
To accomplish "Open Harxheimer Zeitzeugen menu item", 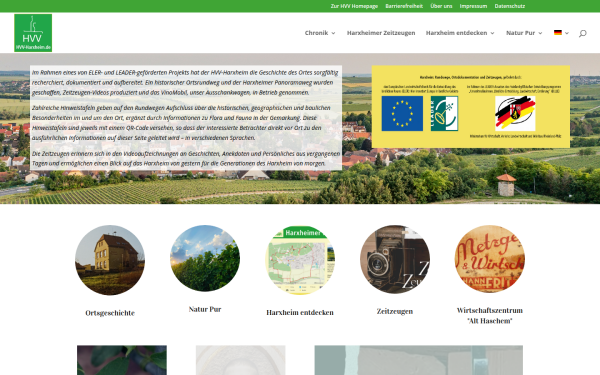I will [381, 33].
